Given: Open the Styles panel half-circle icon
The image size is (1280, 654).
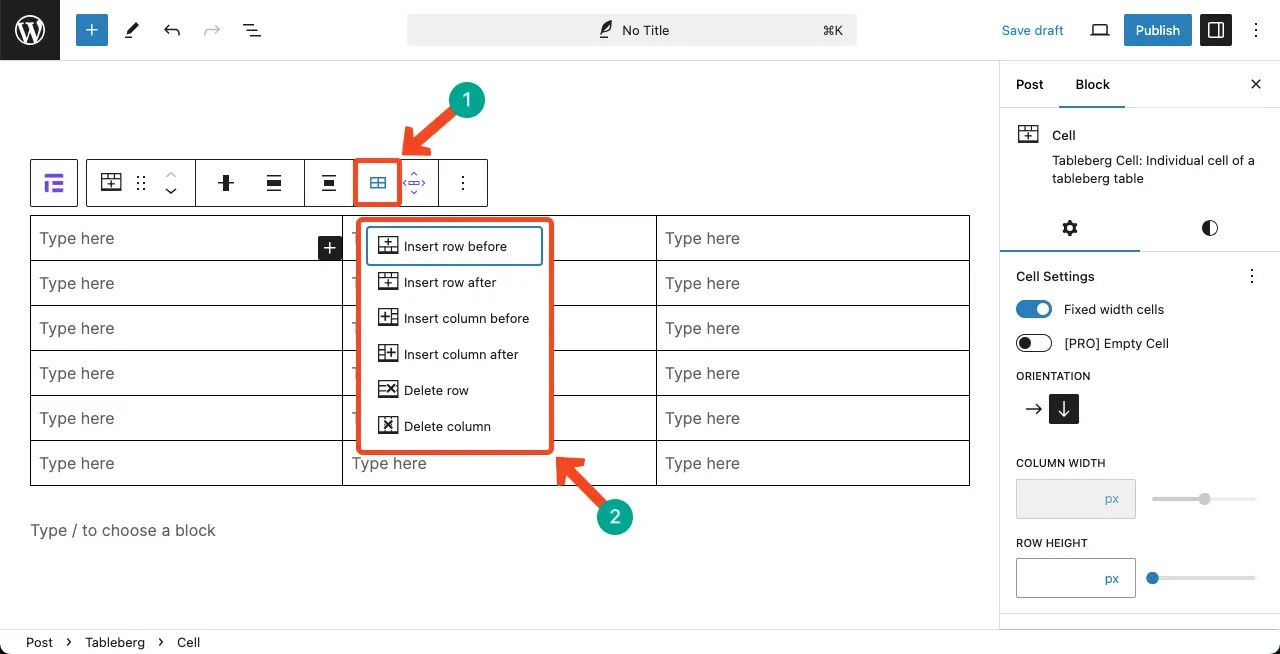Looking at the screenshot, I should [1208, 228].
